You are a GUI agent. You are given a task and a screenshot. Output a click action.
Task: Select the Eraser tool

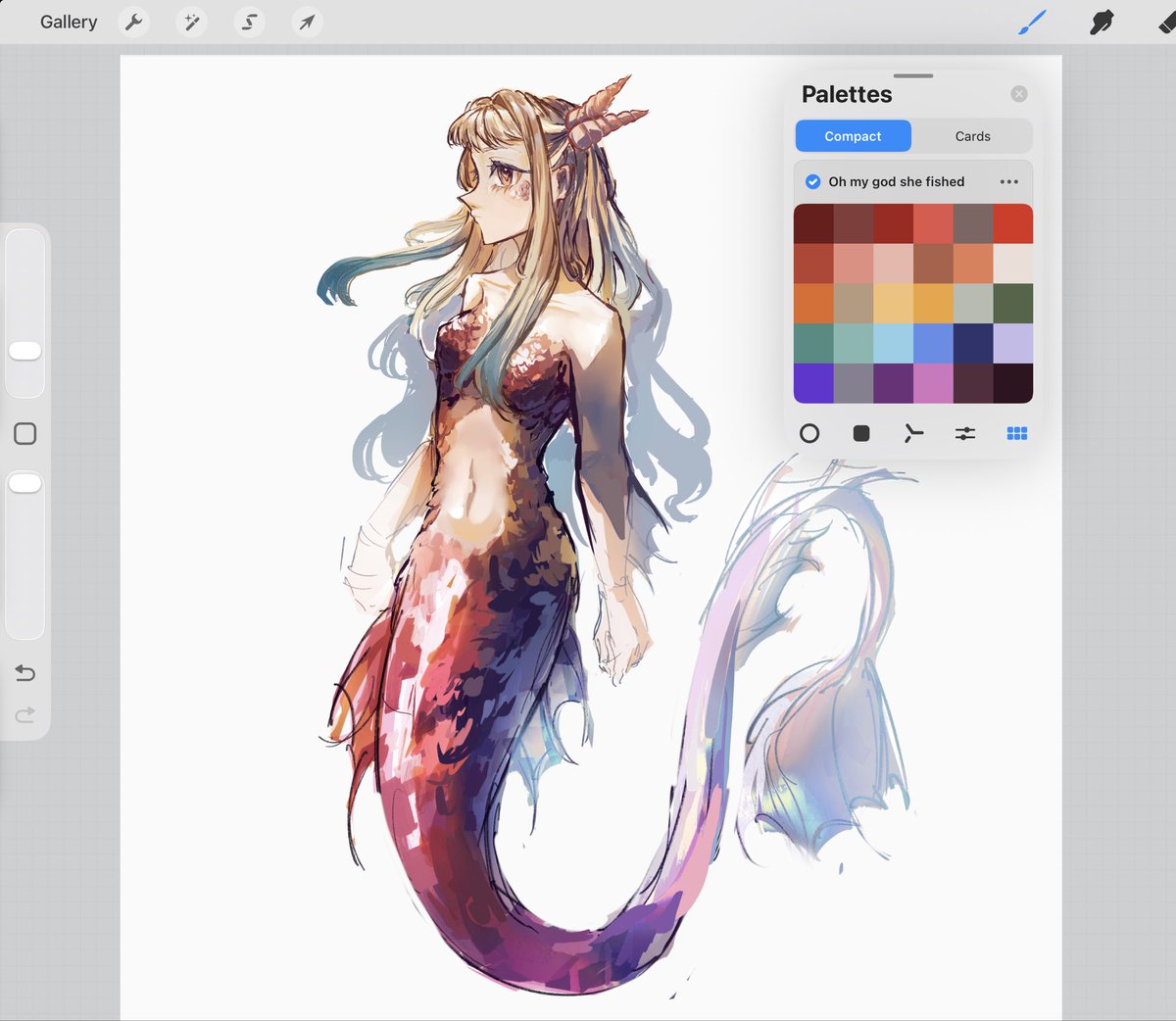pos(1166,22)
